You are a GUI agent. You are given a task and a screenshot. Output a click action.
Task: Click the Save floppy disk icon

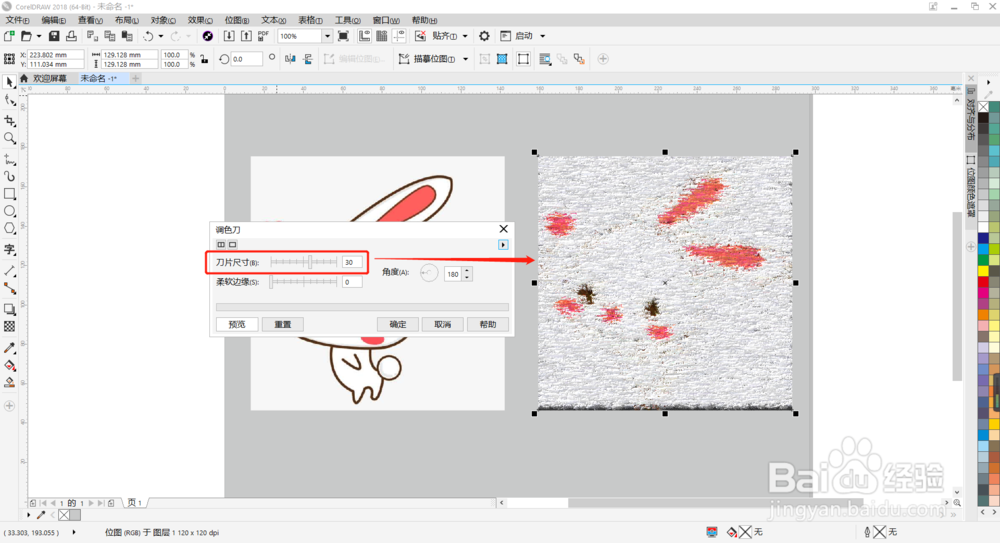point(54,36)
